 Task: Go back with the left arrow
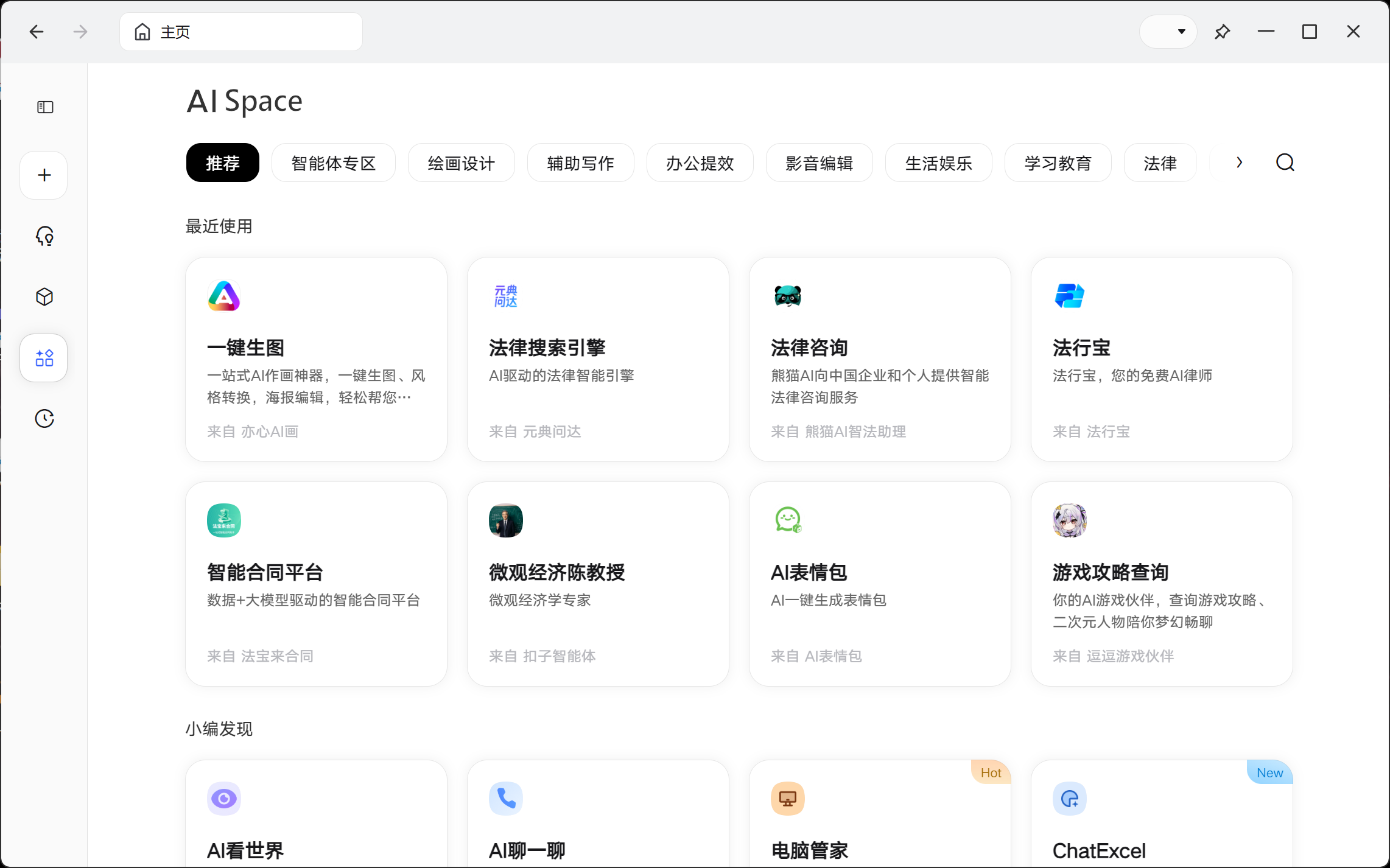click(37, 32)
